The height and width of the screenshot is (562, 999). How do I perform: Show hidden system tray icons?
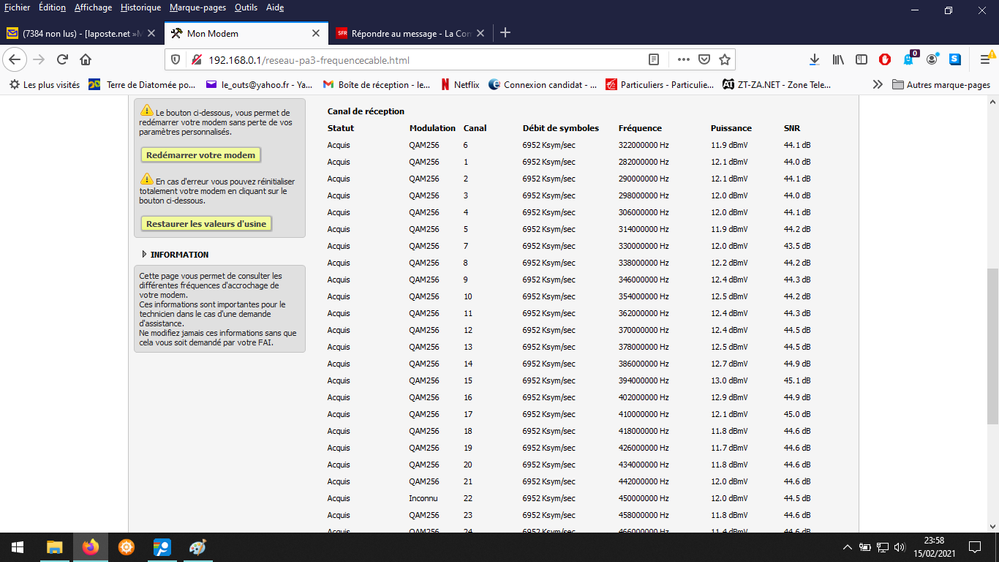pyautogui.click(x=848, y=547)
